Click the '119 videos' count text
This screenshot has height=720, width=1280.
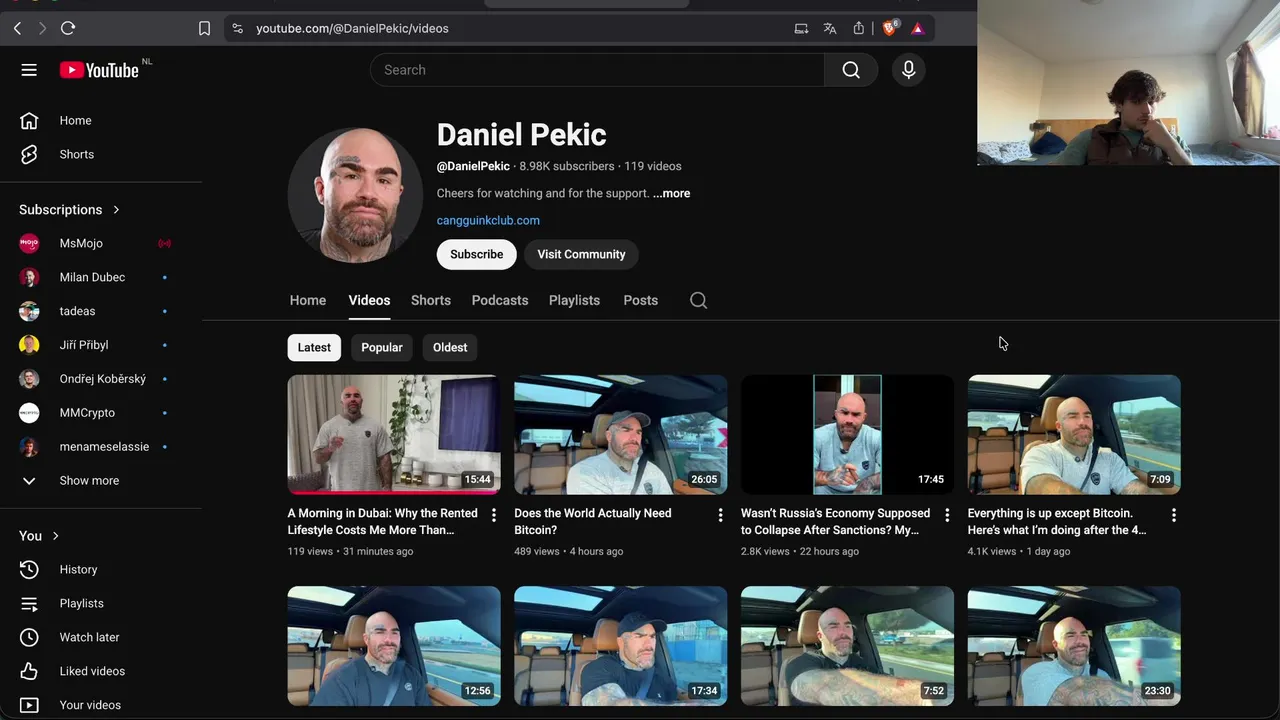click(x=653, y=166)
